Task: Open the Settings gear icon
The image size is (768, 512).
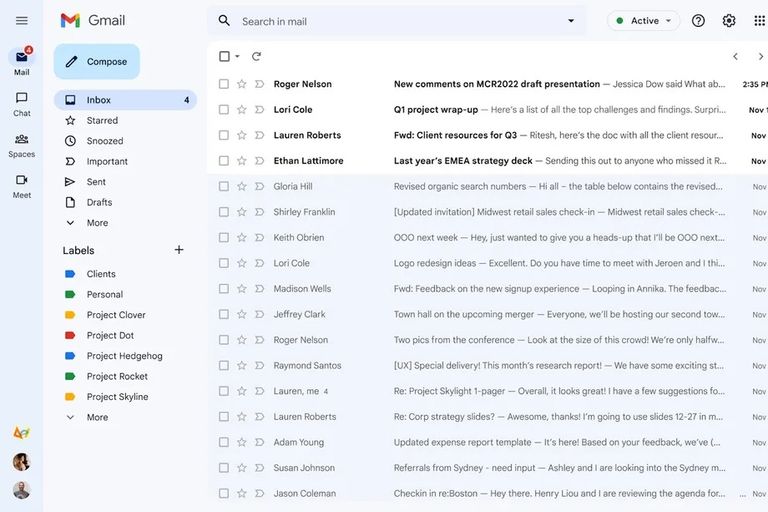Action: point(729,21)
